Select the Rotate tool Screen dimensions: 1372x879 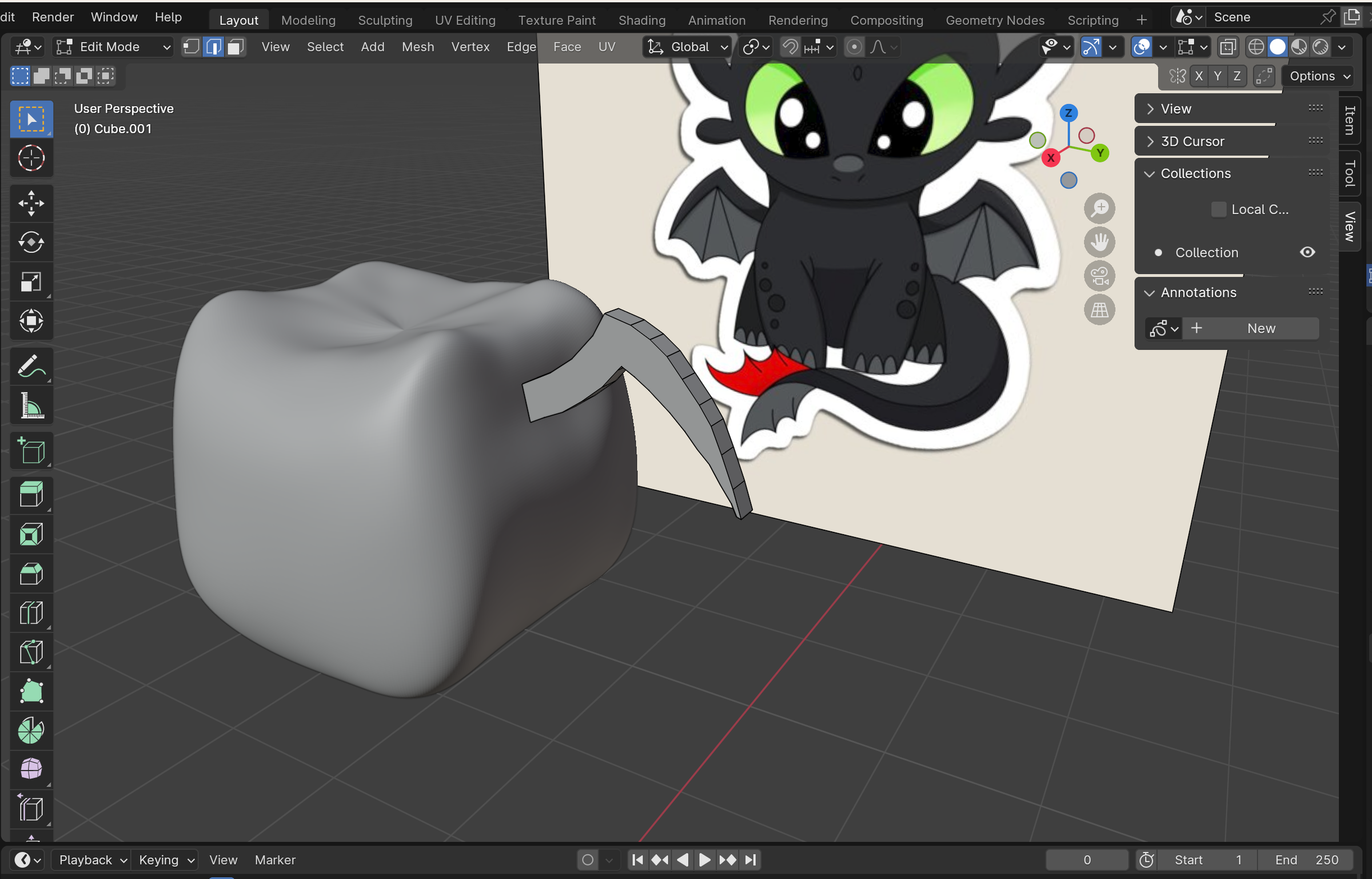(x=31, y=242)
